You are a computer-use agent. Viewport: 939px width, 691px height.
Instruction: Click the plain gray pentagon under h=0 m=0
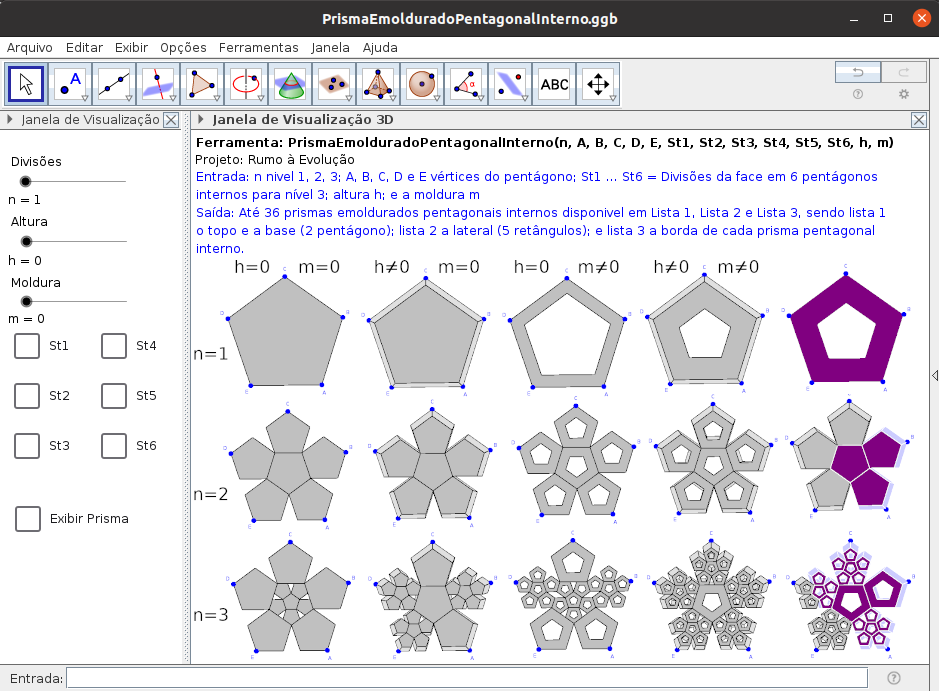point(285,331)
